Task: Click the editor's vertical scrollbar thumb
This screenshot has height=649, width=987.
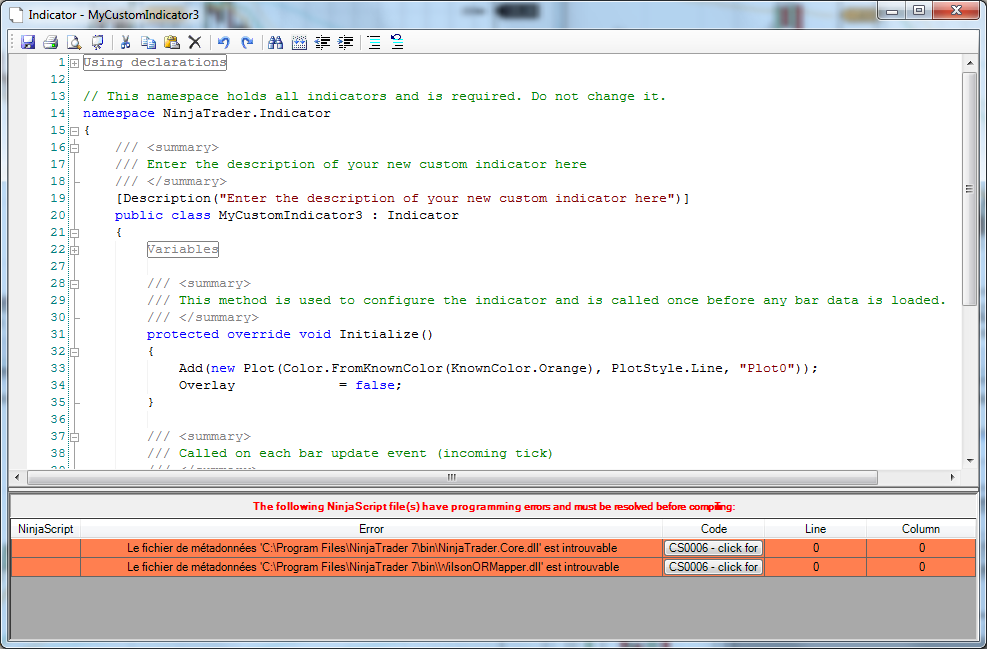Action: pos(969,189)
